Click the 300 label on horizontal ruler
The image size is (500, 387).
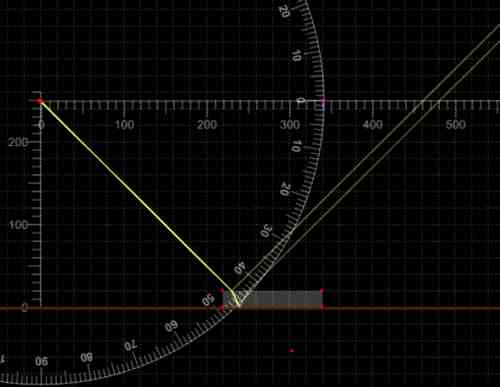click(290, 125)
